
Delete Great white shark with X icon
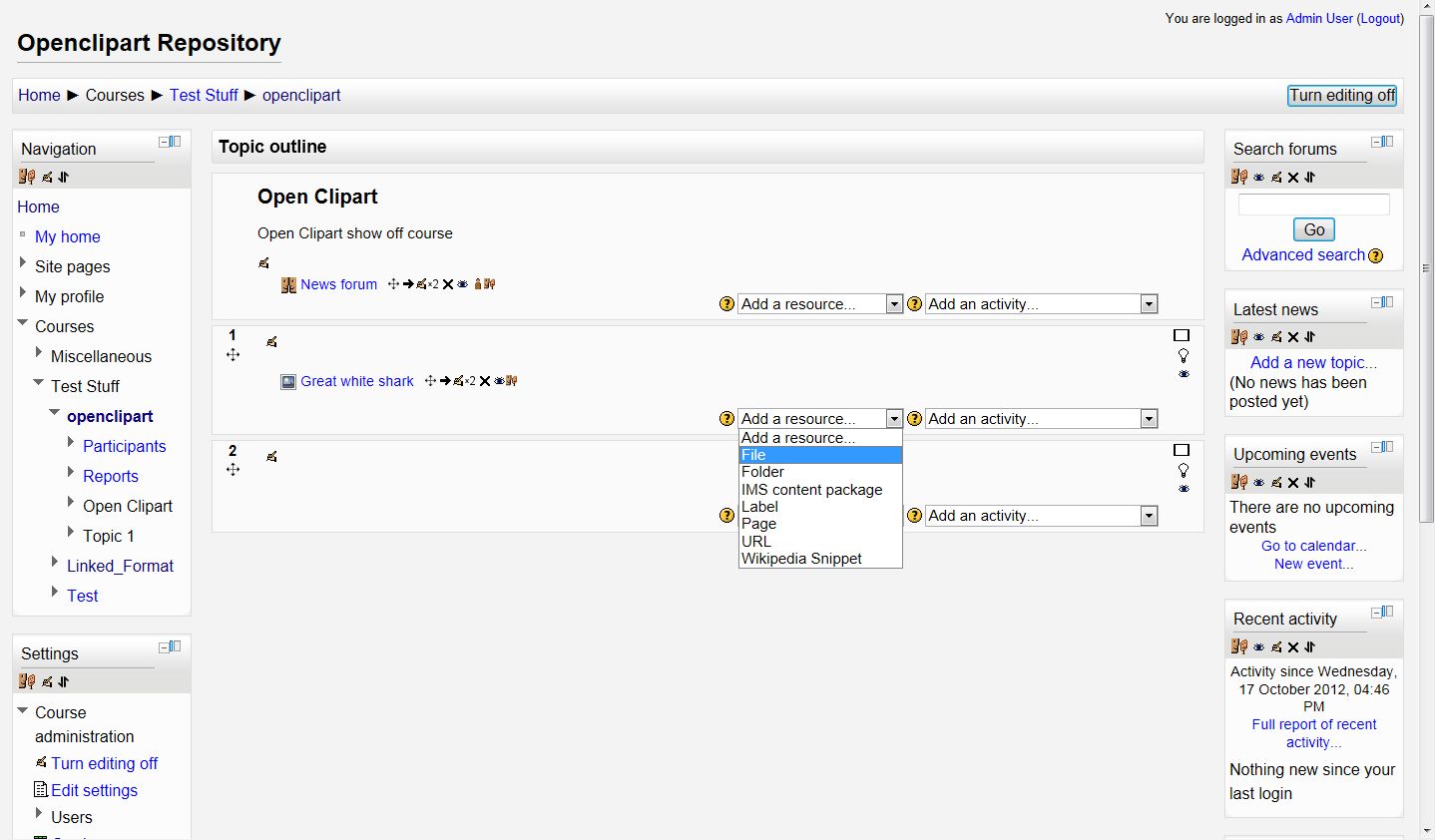485,381
